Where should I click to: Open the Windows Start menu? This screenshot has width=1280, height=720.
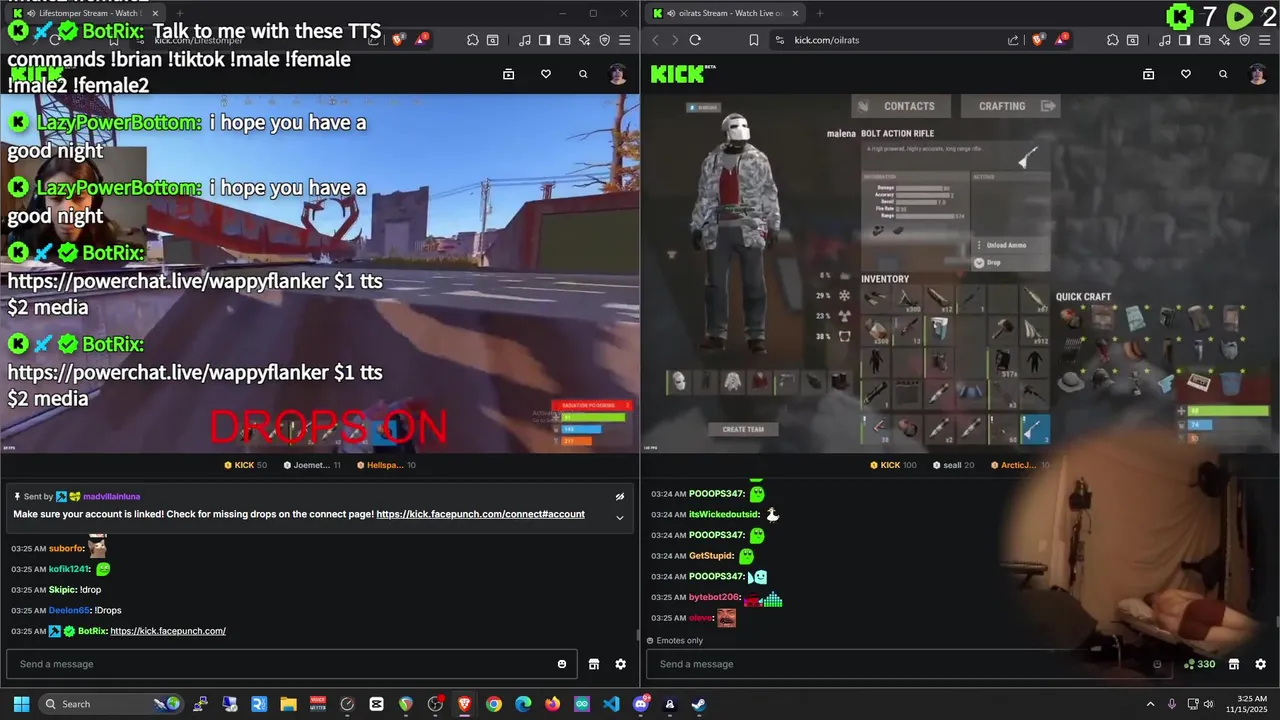pos(21,704)
